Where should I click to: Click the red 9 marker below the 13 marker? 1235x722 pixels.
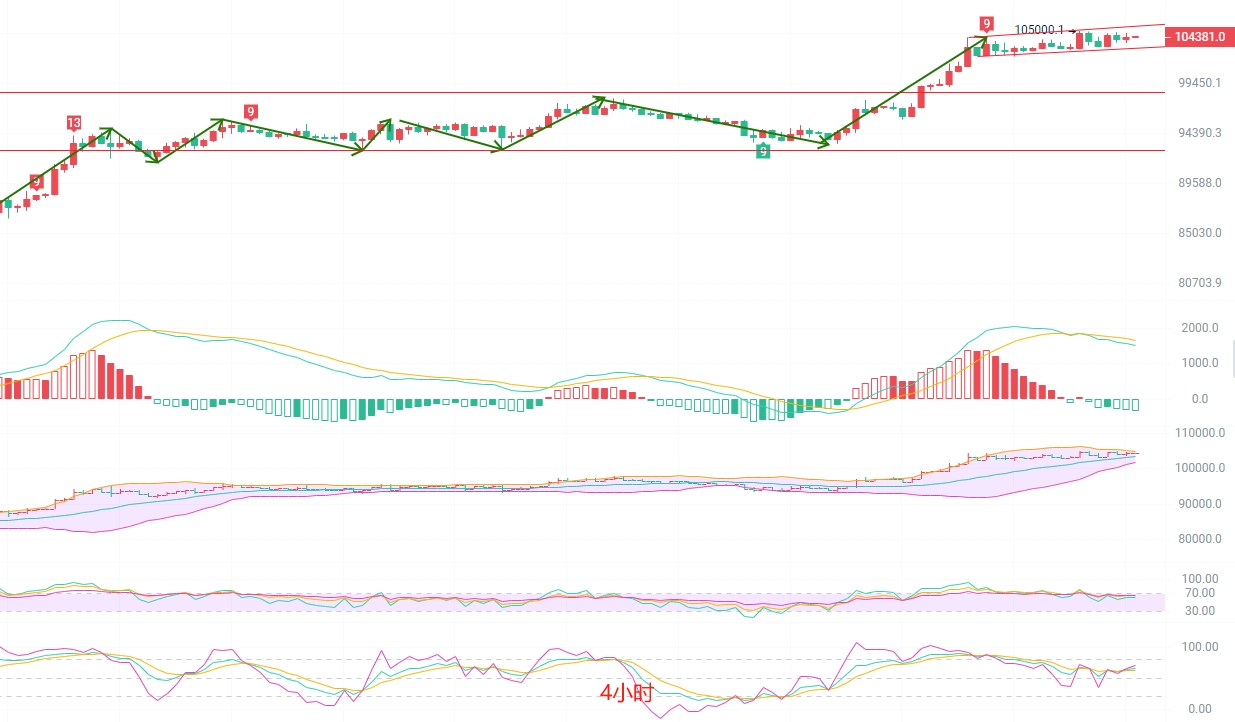pyautogui.click(x=36, y=181)
